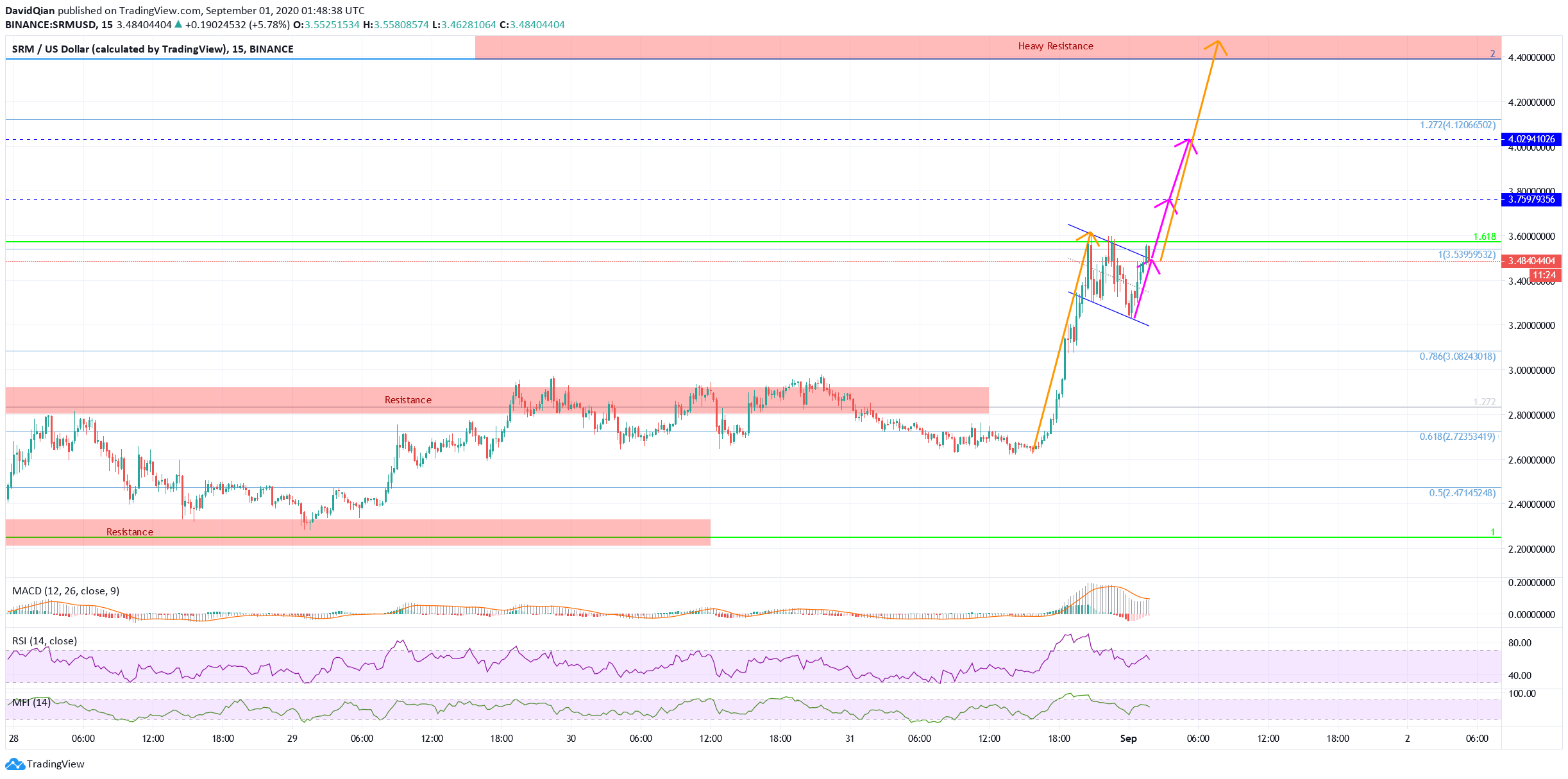Select the 1(3.53959532) Fibonacci label
This screenshot has width=1568, height=779.
pyautogui.click(x=1466, y=255)
